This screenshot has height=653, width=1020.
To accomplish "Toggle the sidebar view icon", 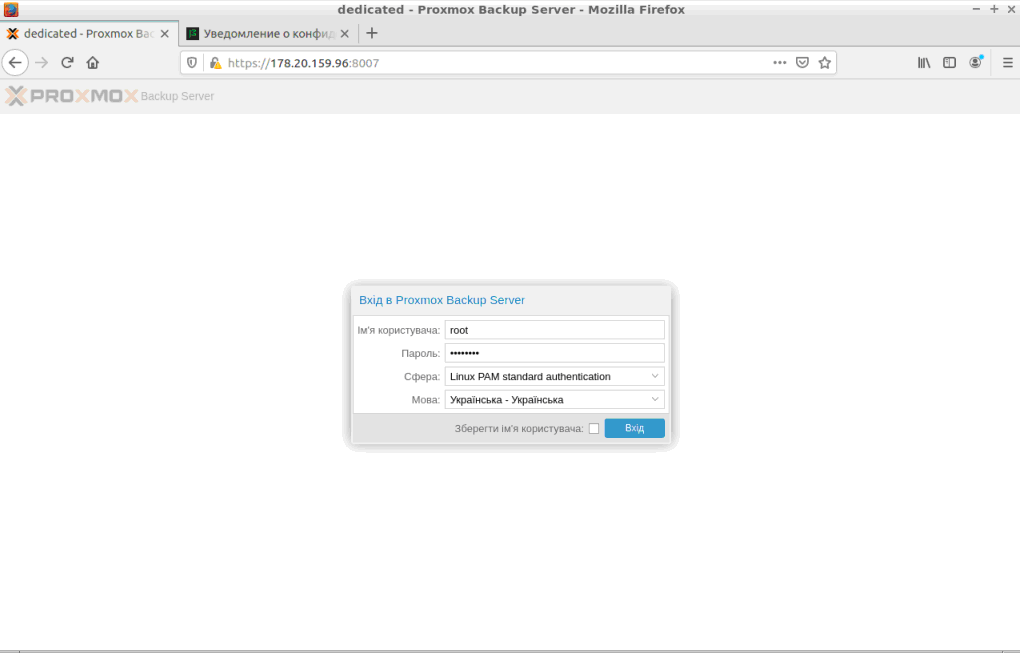I will (950, 63).
